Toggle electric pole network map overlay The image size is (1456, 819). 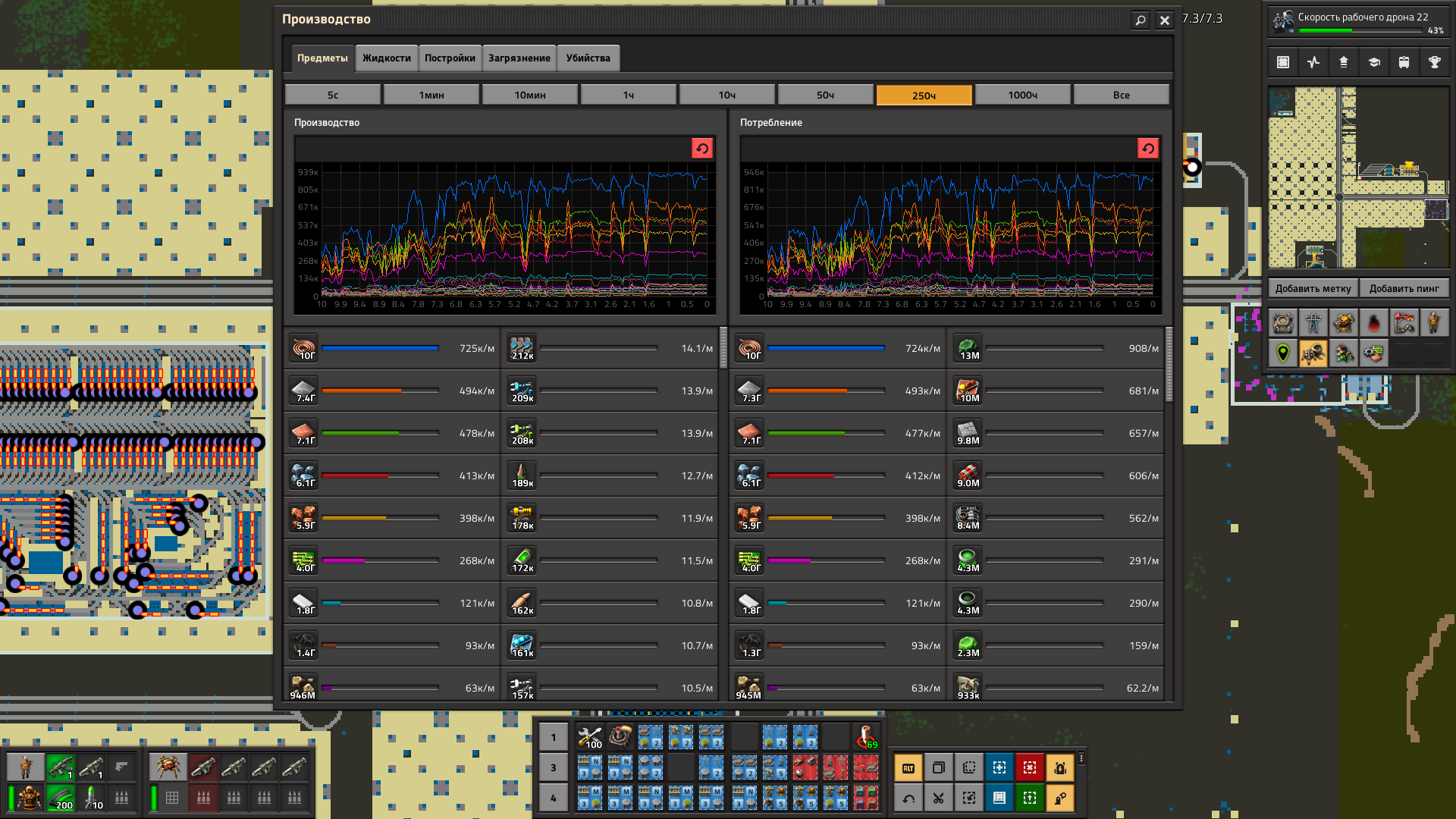[1313, 323]
